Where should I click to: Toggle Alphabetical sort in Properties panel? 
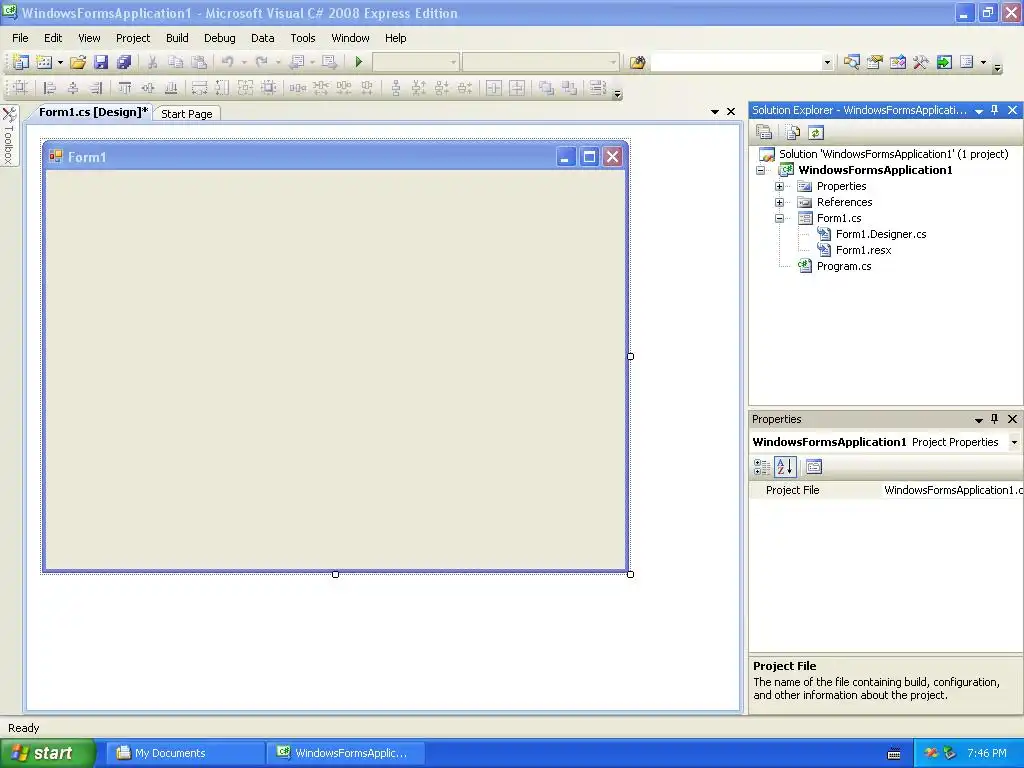[x=786, y=467]
